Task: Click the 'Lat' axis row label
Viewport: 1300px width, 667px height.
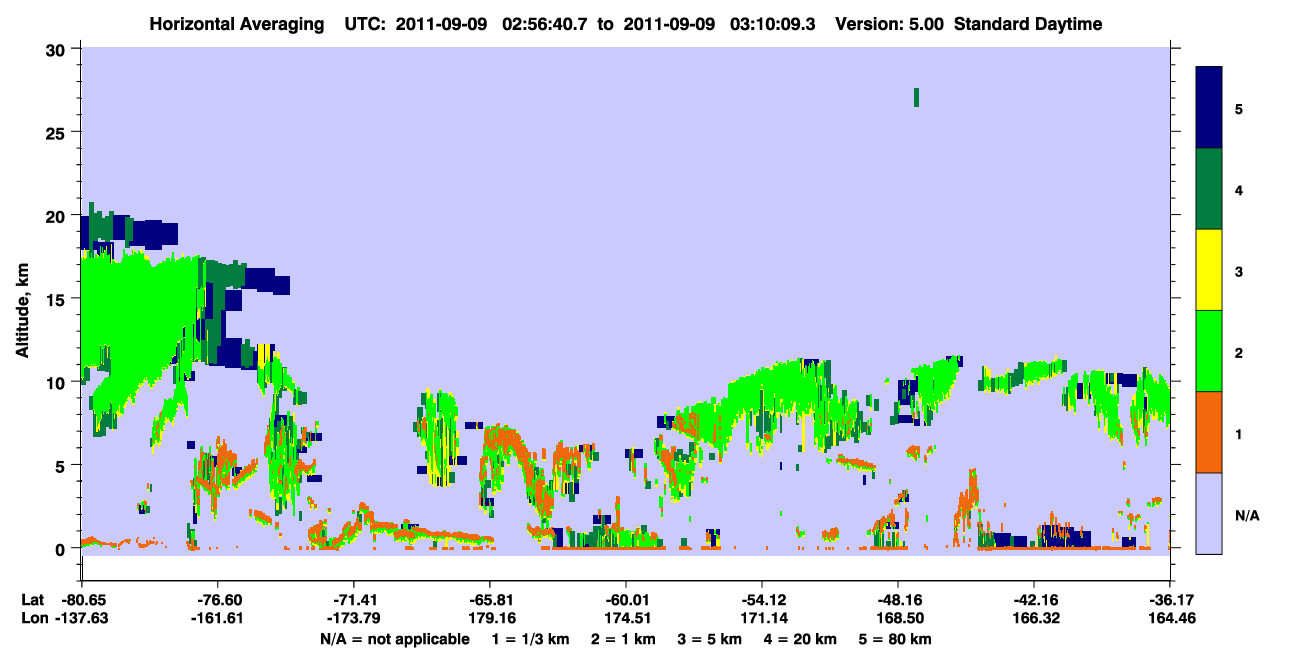Action: pyautogui.click(x=32, y=600)
